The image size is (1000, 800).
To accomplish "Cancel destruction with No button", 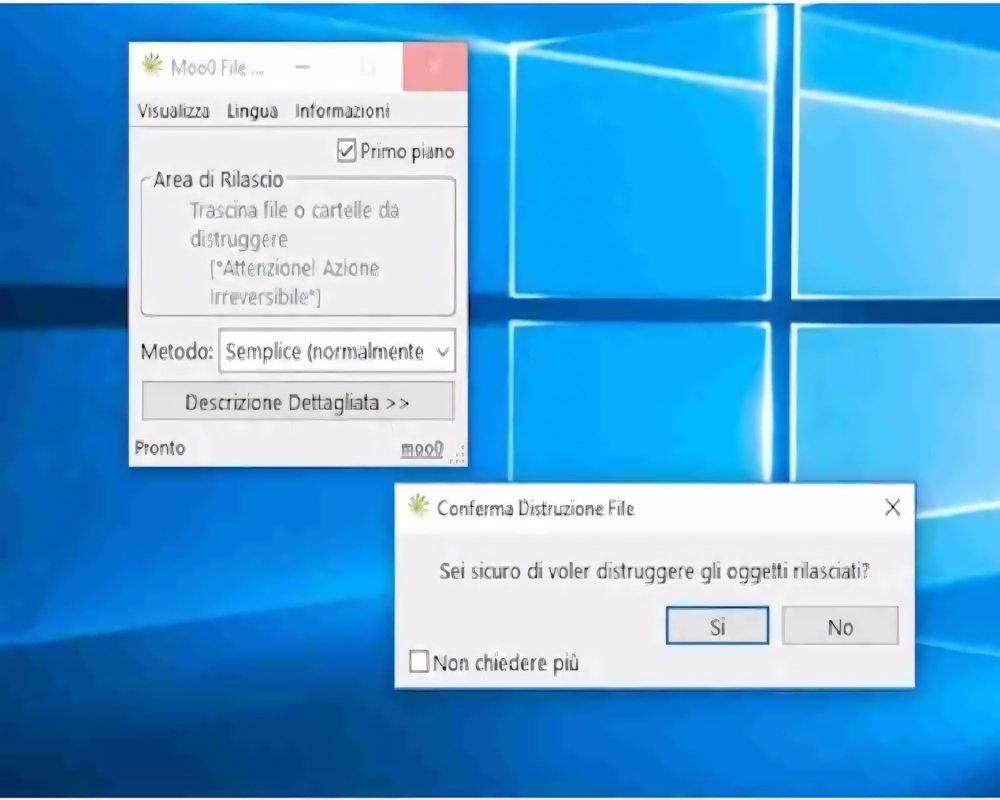I will point(840,626).
